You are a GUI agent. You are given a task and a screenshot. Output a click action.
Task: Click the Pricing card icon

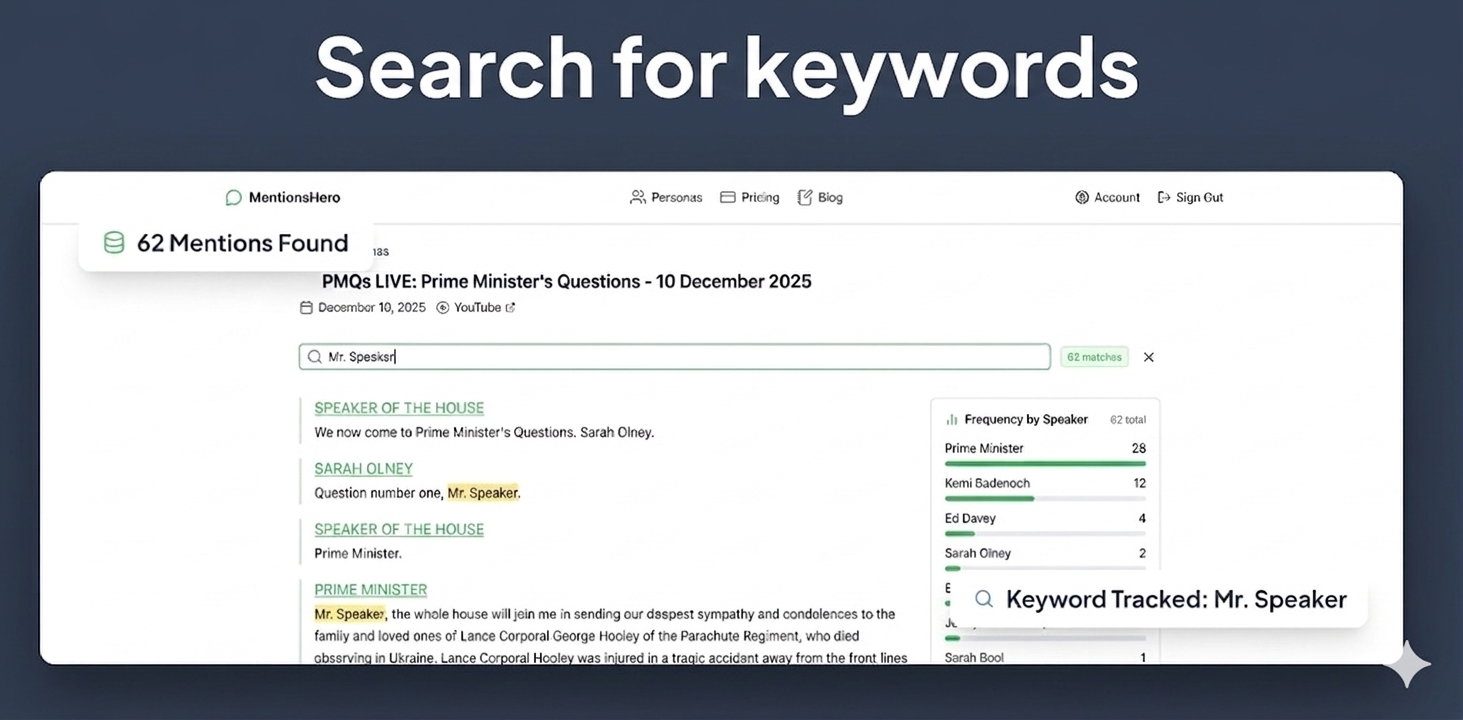(727, 197)
